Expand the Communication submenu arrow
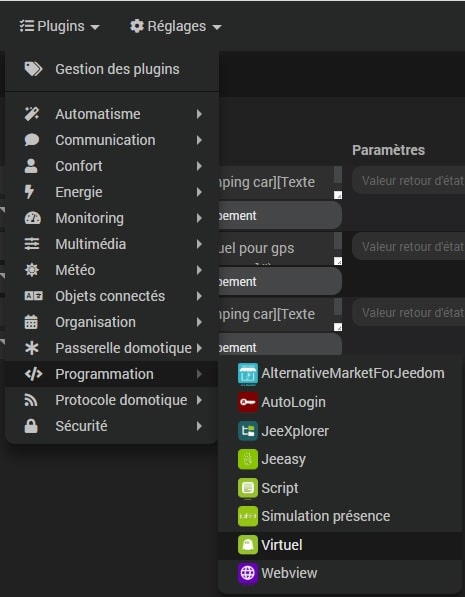This screenshot has width=465, height=597. coord(199,140)
